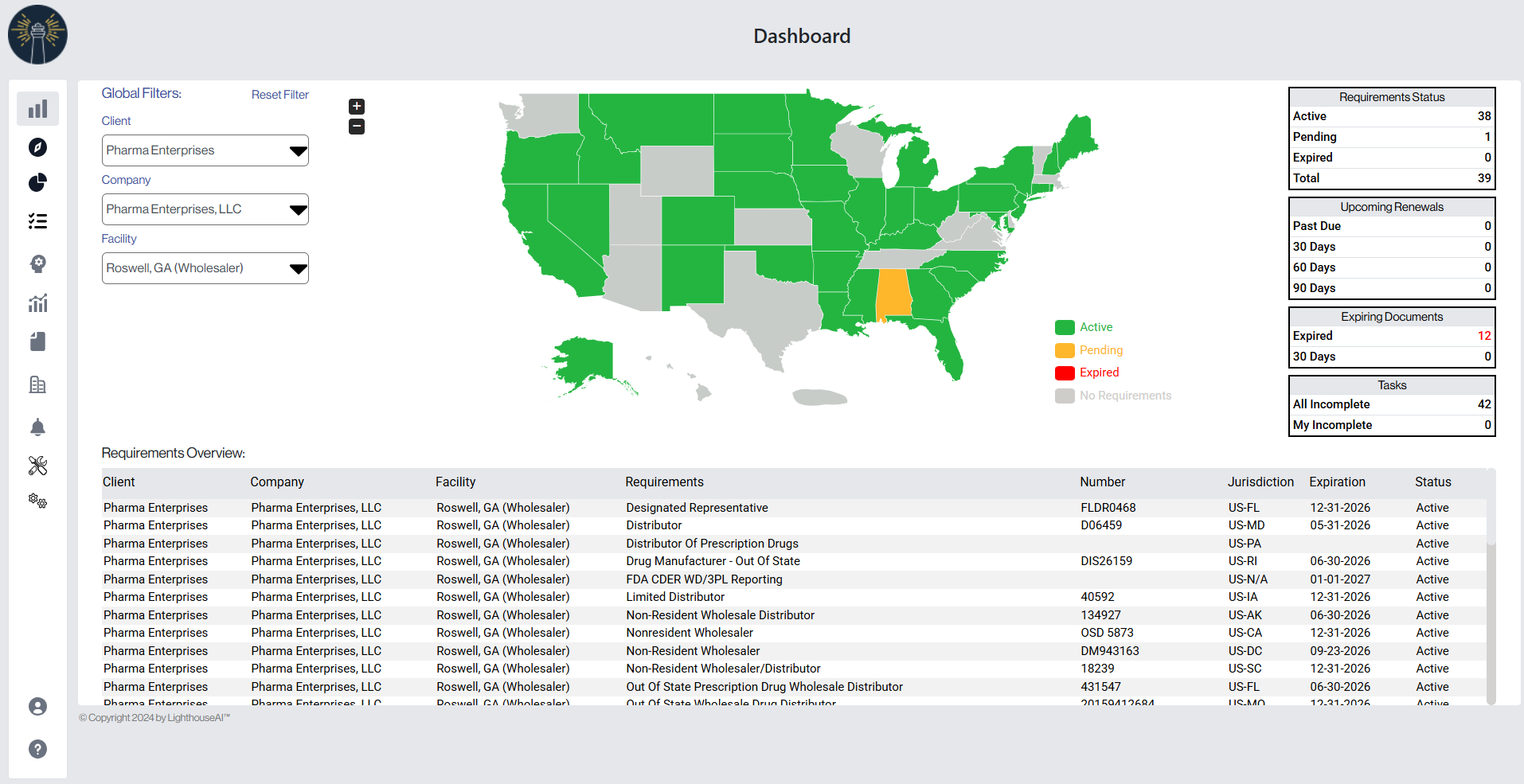
Task: Open the help question mark icon
Action: pyautogui.click(x=37, y=749)
